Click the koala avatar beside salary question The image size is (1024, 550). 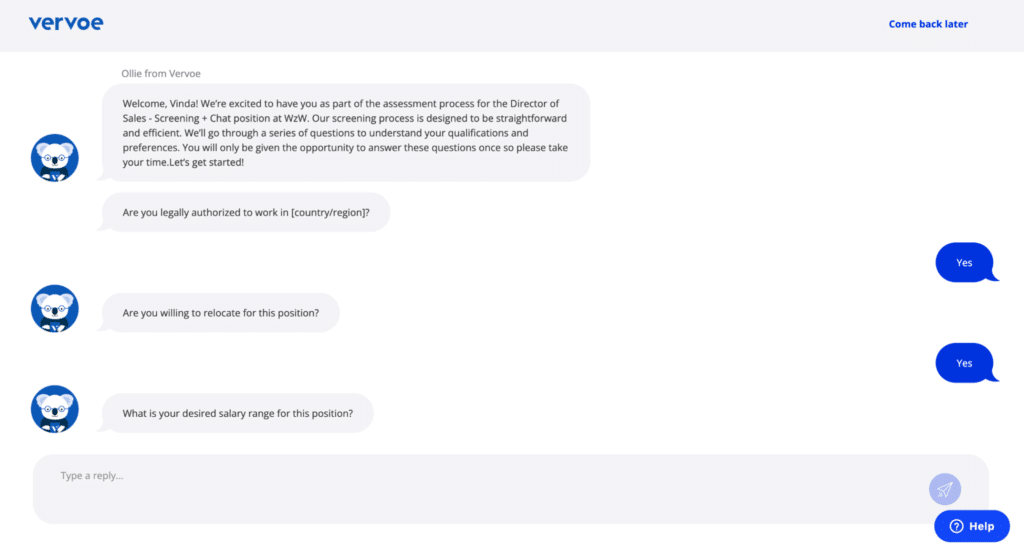click(x=55, y=409)
